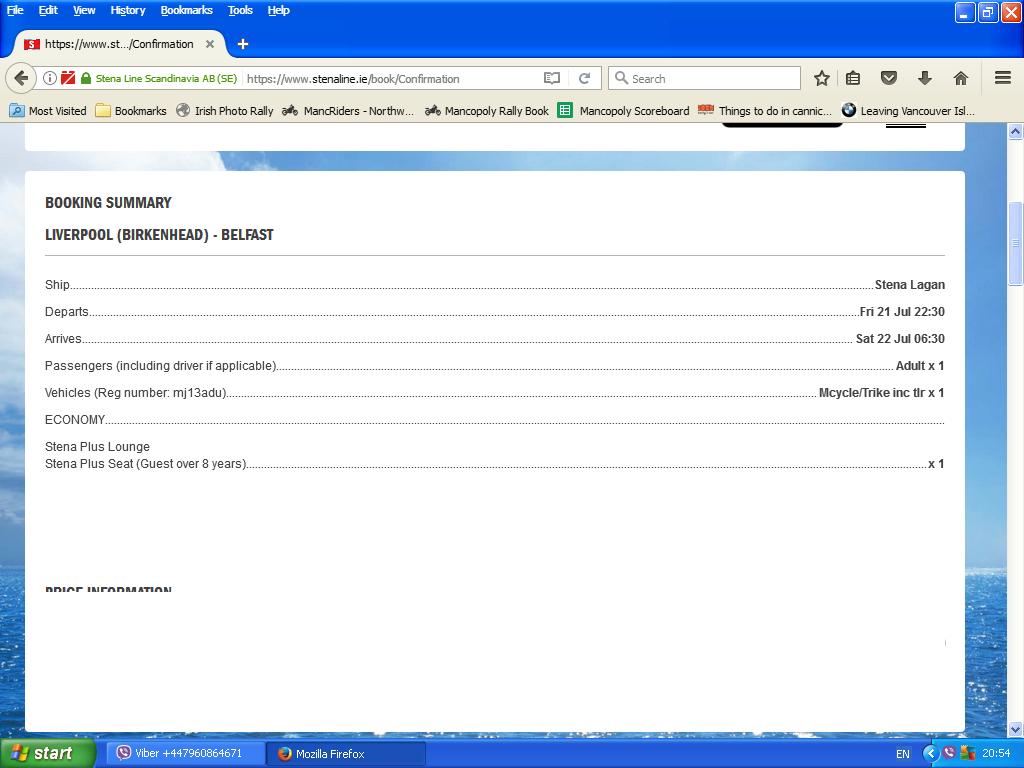The height and width of the screenshot is (768, 1024).
Task: Click the URL address field
Action: point(392,78)
